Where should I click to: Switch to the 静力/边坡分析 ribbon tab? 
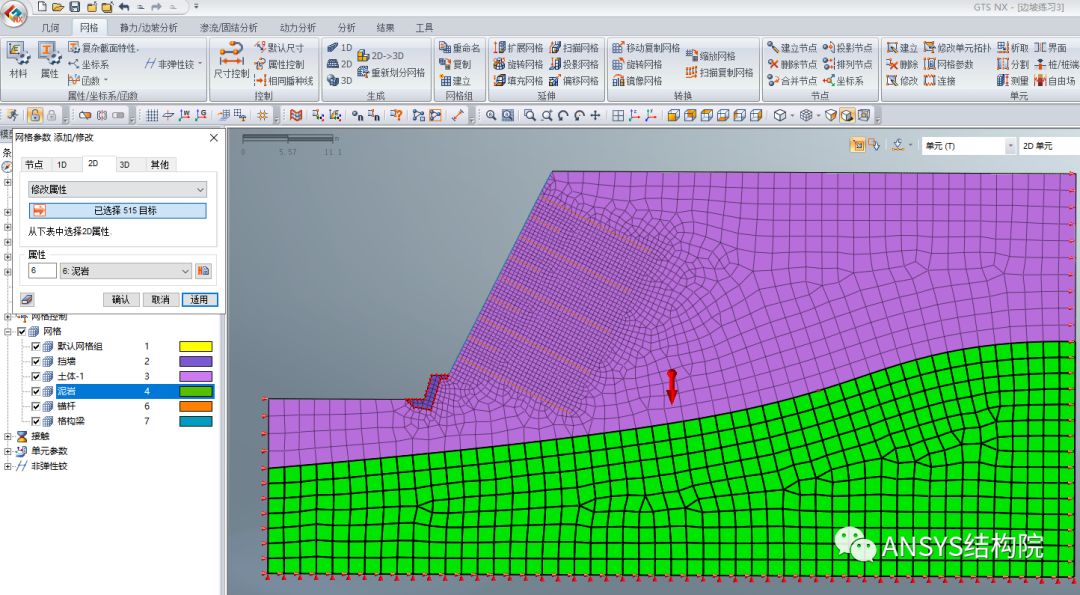tap(149, 28)
